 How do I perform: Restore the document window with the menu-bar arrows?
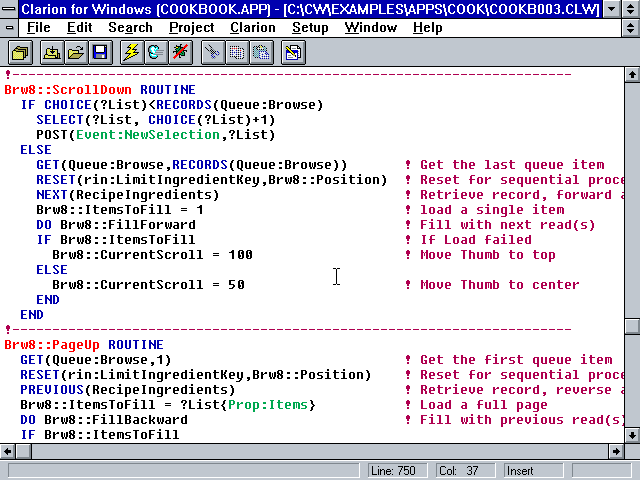point(631,27)
